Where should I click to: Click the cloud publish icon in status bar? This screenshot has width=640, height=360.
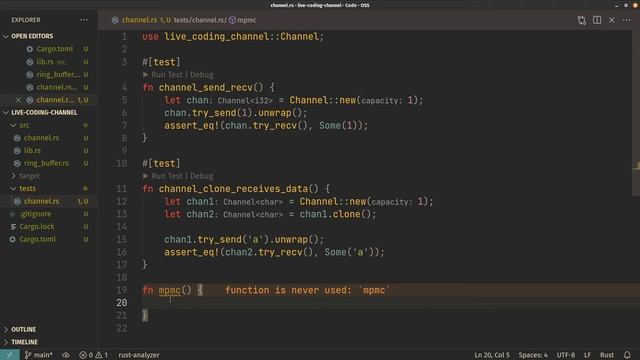[x=66, y=355]
